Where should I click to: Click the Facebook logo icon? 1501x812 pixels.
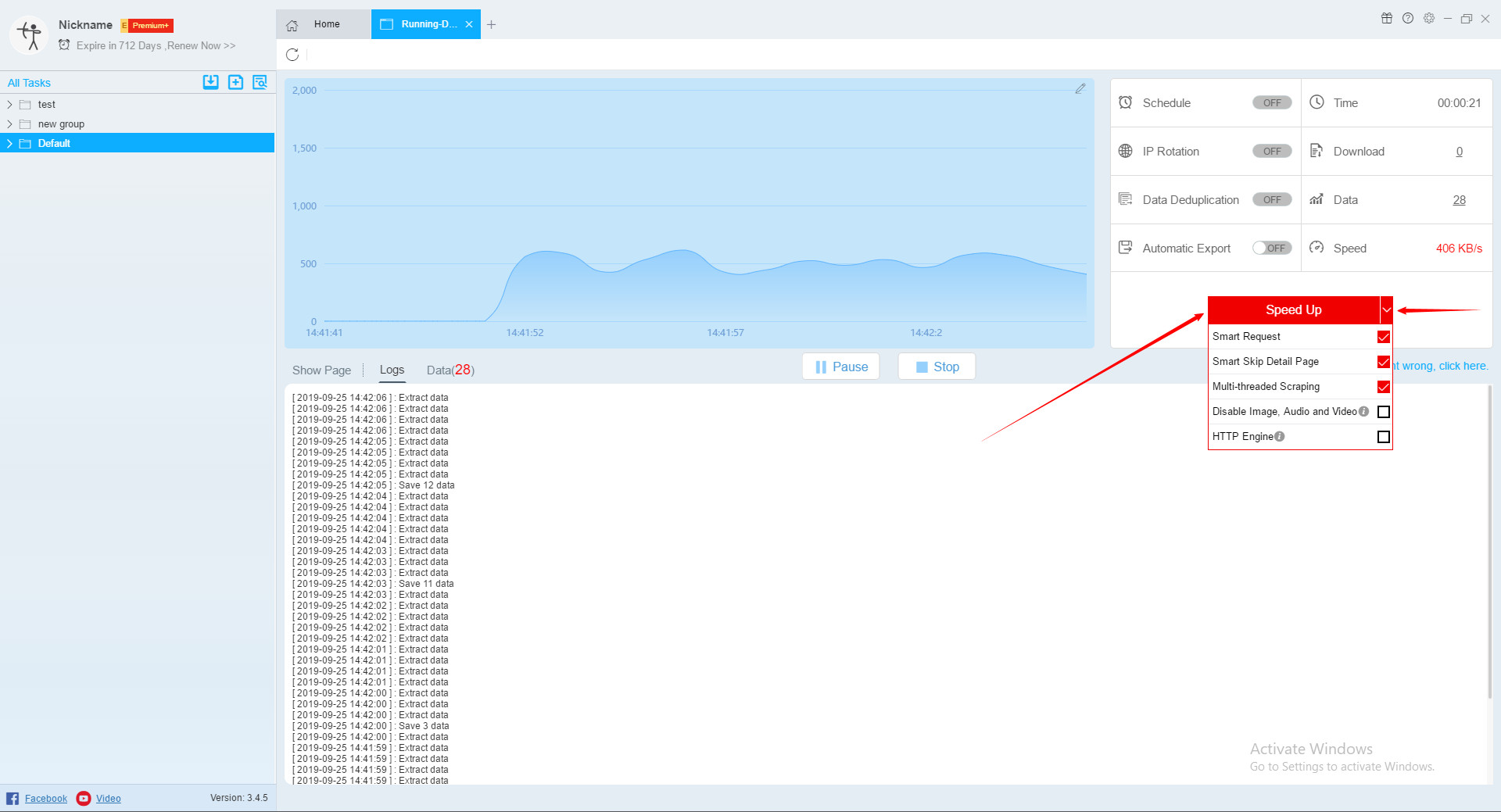(13, 798)
